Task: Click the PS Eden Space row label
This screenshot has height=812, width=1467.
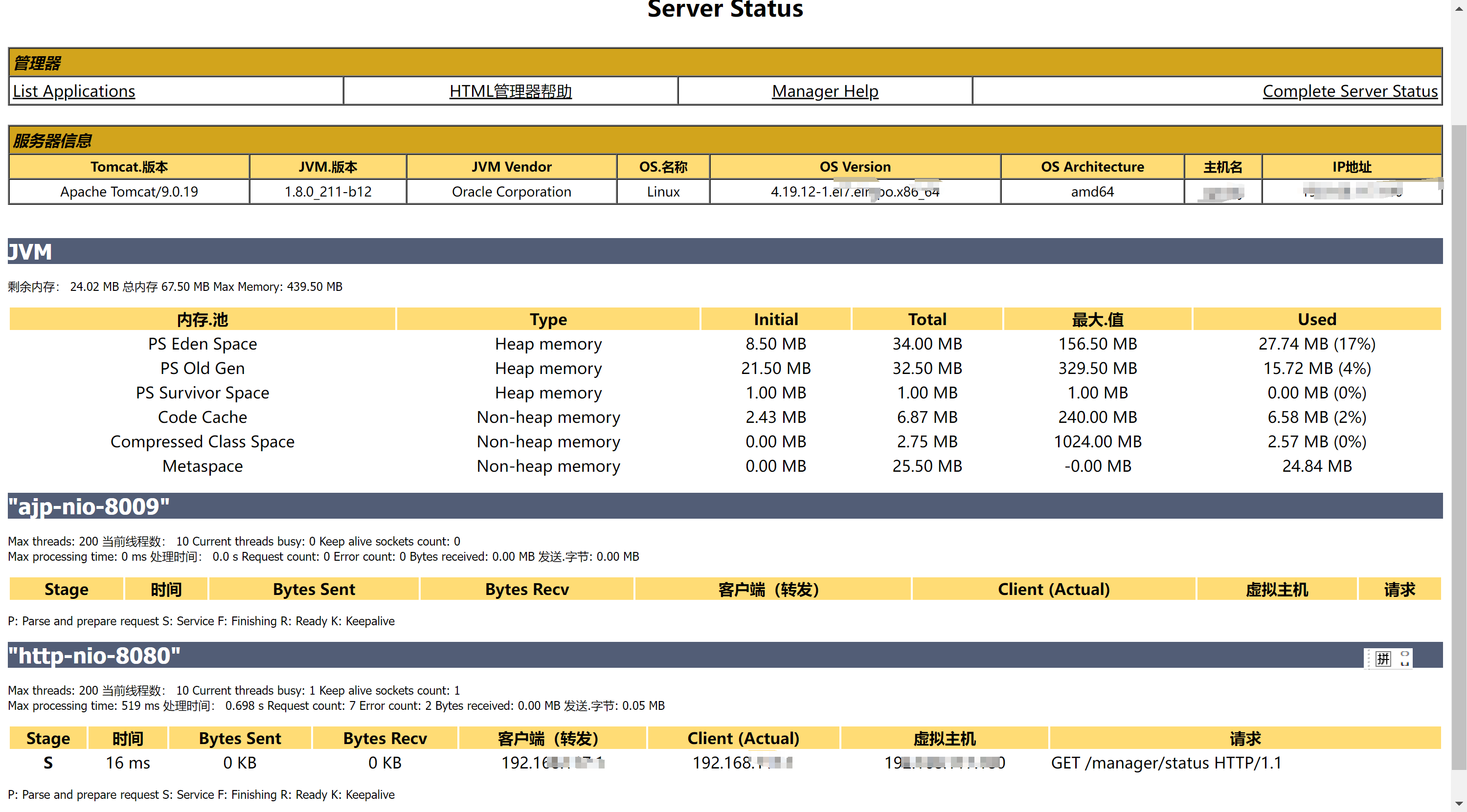Action: coord(202,344)
